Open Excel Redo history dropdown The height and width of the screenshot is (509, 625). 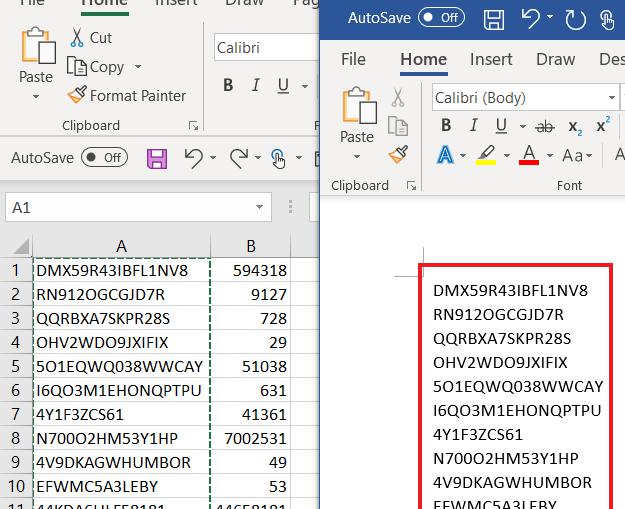[258, 158]
